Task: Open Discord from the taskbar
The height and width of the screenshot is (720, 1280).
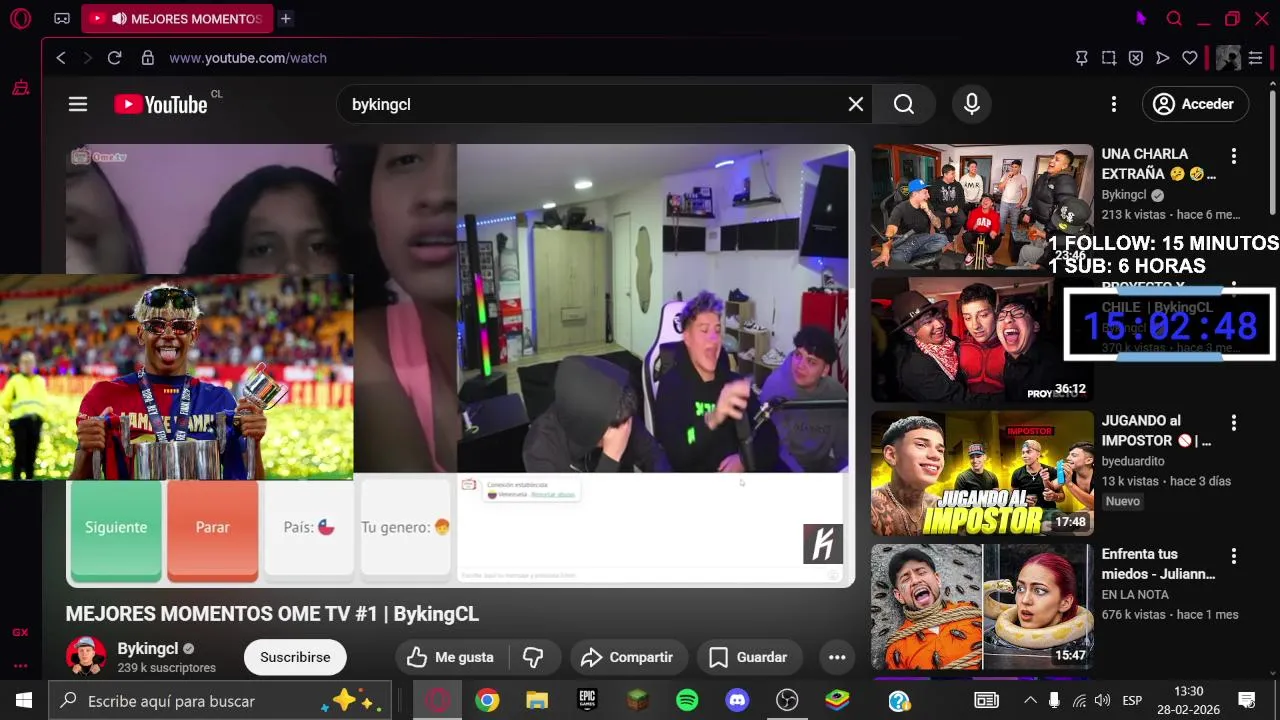Action: pyautogui.click(x=737, y=701)
